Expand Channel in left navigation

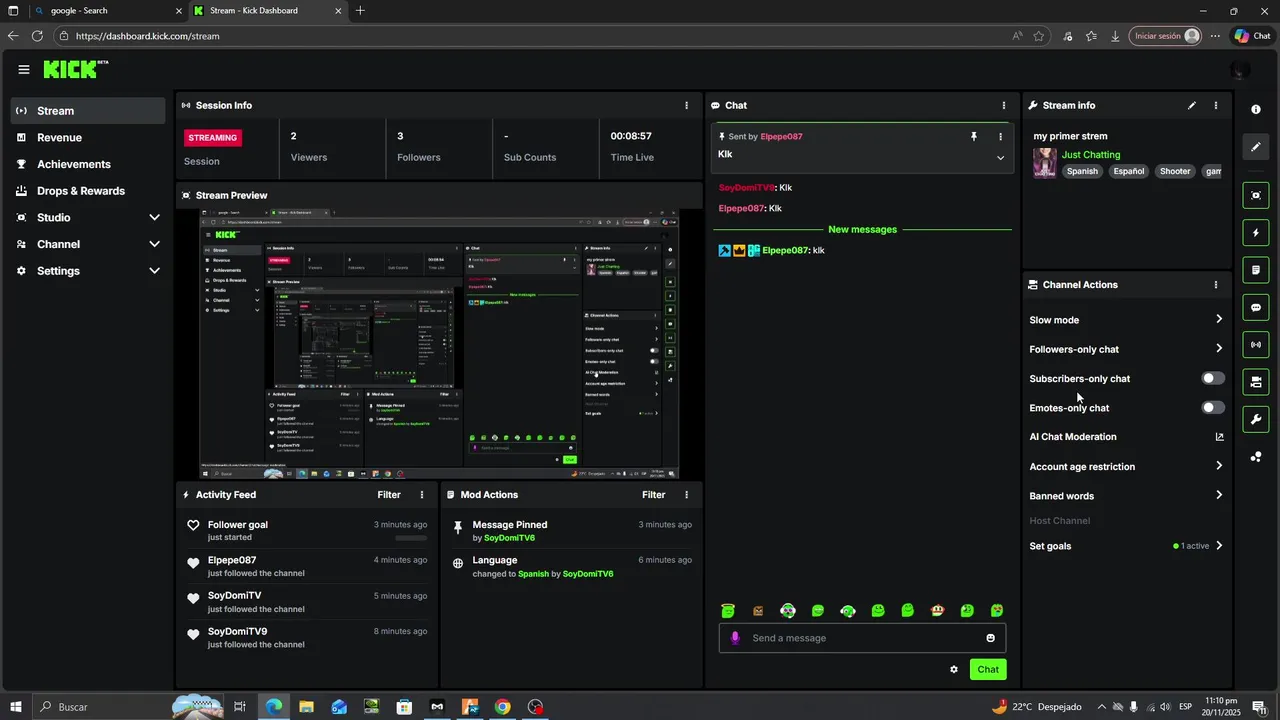[154, 244]
